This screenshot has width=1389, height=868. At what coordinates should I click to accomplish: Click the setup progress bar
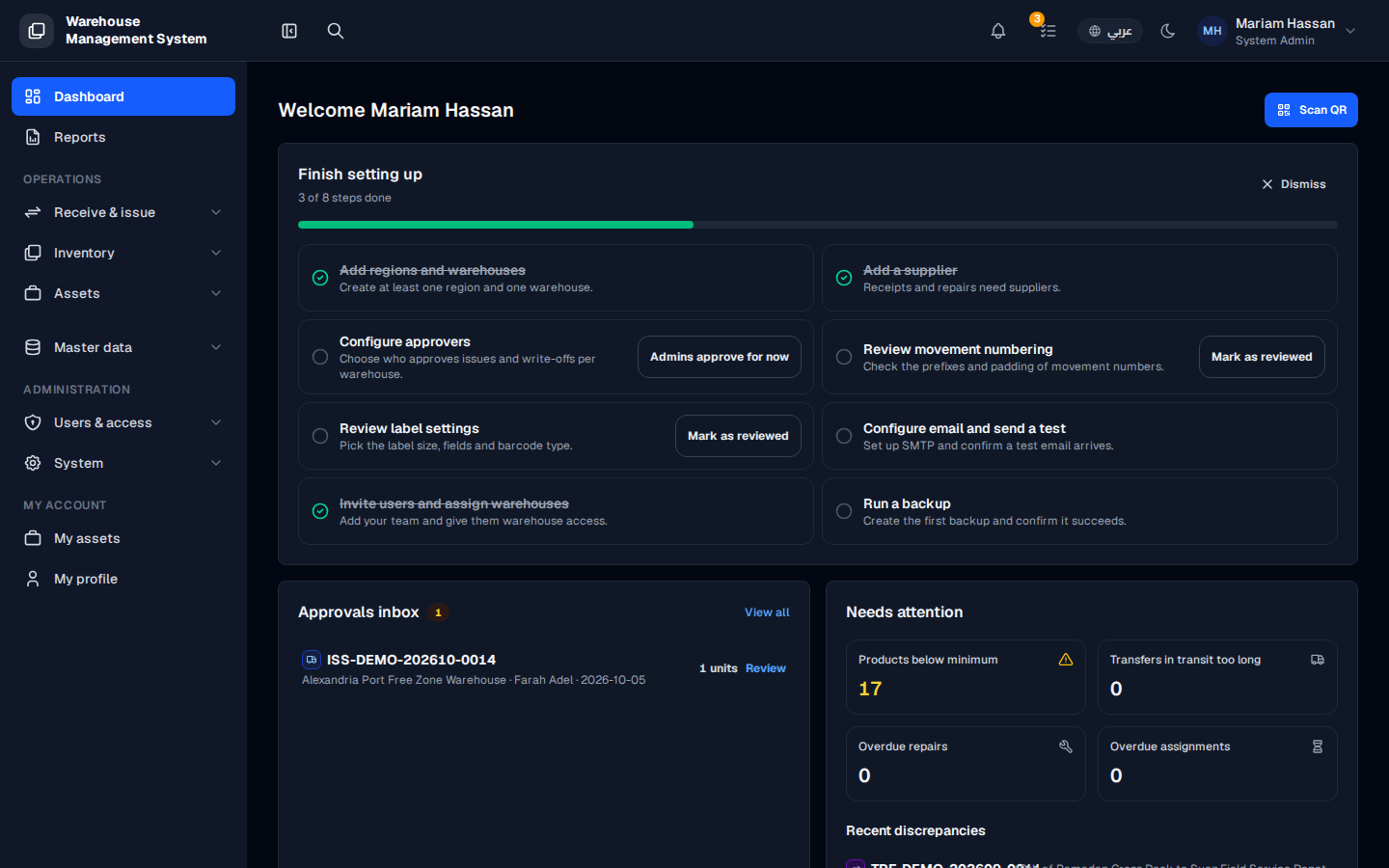[818, 225]
